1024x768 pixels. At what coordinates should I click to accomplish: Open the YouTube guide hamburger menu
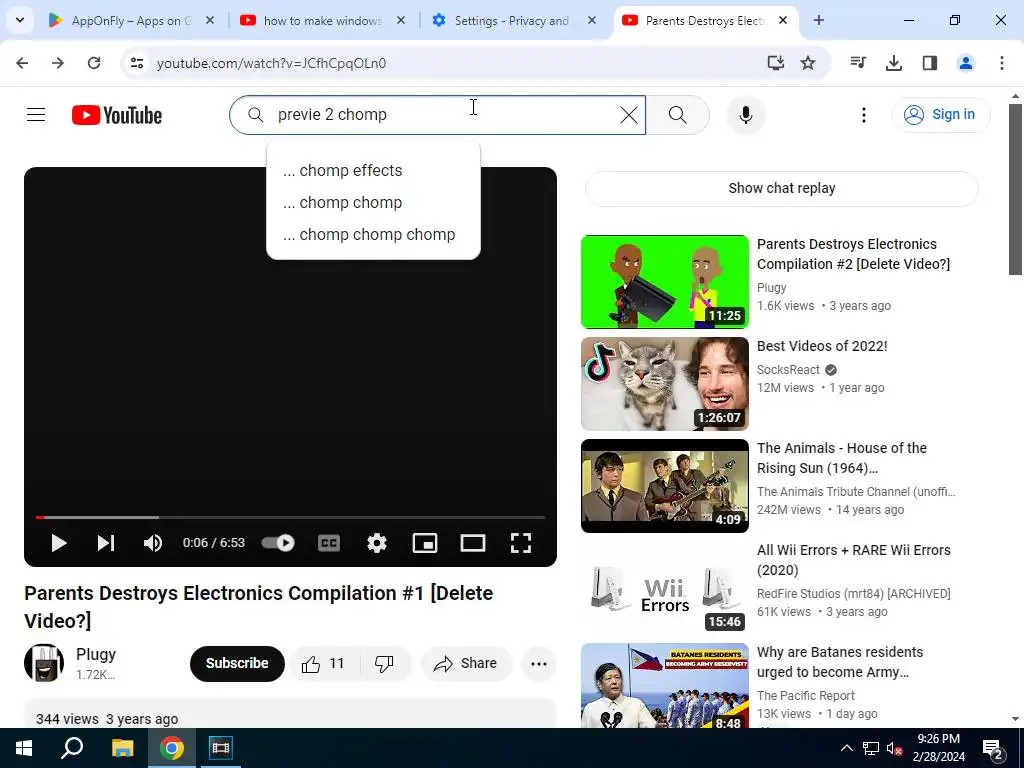(x=36, y=115)
